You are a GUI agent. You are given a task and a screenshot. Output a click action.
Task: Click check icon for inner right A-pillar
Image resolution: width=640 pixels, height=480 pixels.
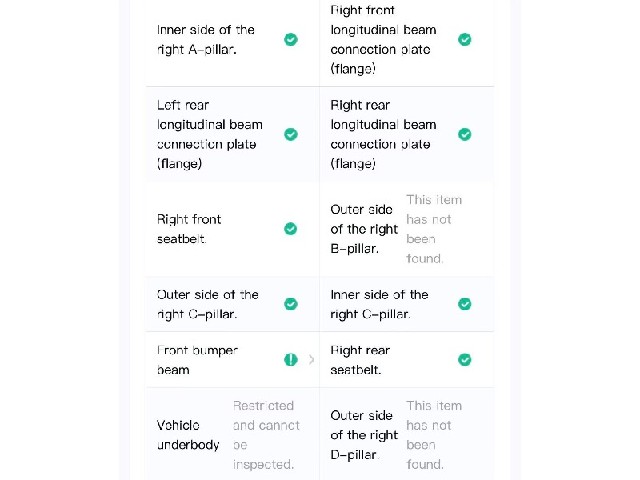click(291, 40)
